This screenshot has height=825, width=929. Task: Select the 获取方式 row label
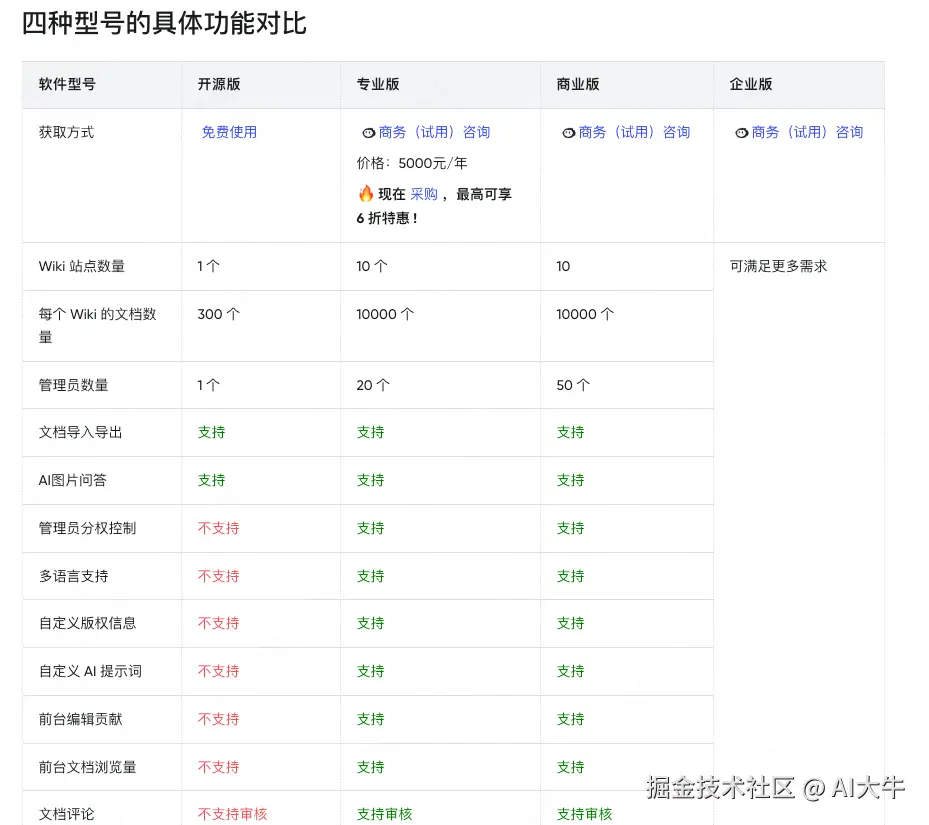click(x=66, y=132)
